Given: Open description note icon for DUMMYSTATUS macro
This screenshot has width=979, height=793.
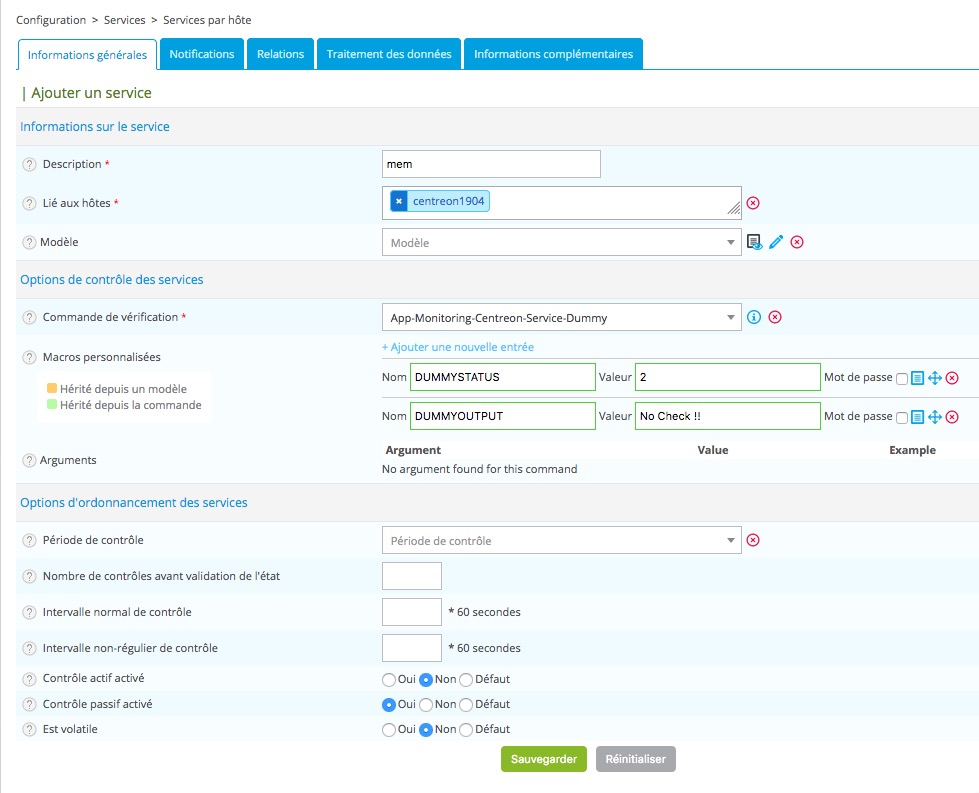Looking at the screenshot, I should pyautogui.click(x=918, y=377).
